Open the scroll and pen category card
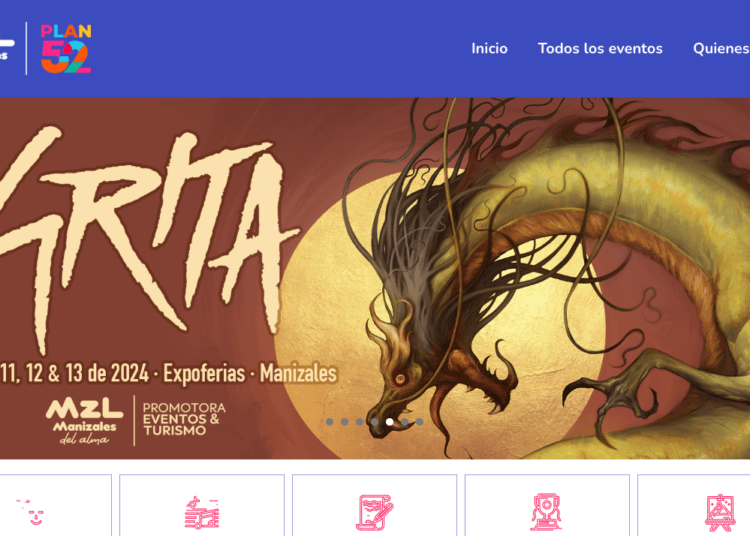750x536 pixels. tap(375, 505)
